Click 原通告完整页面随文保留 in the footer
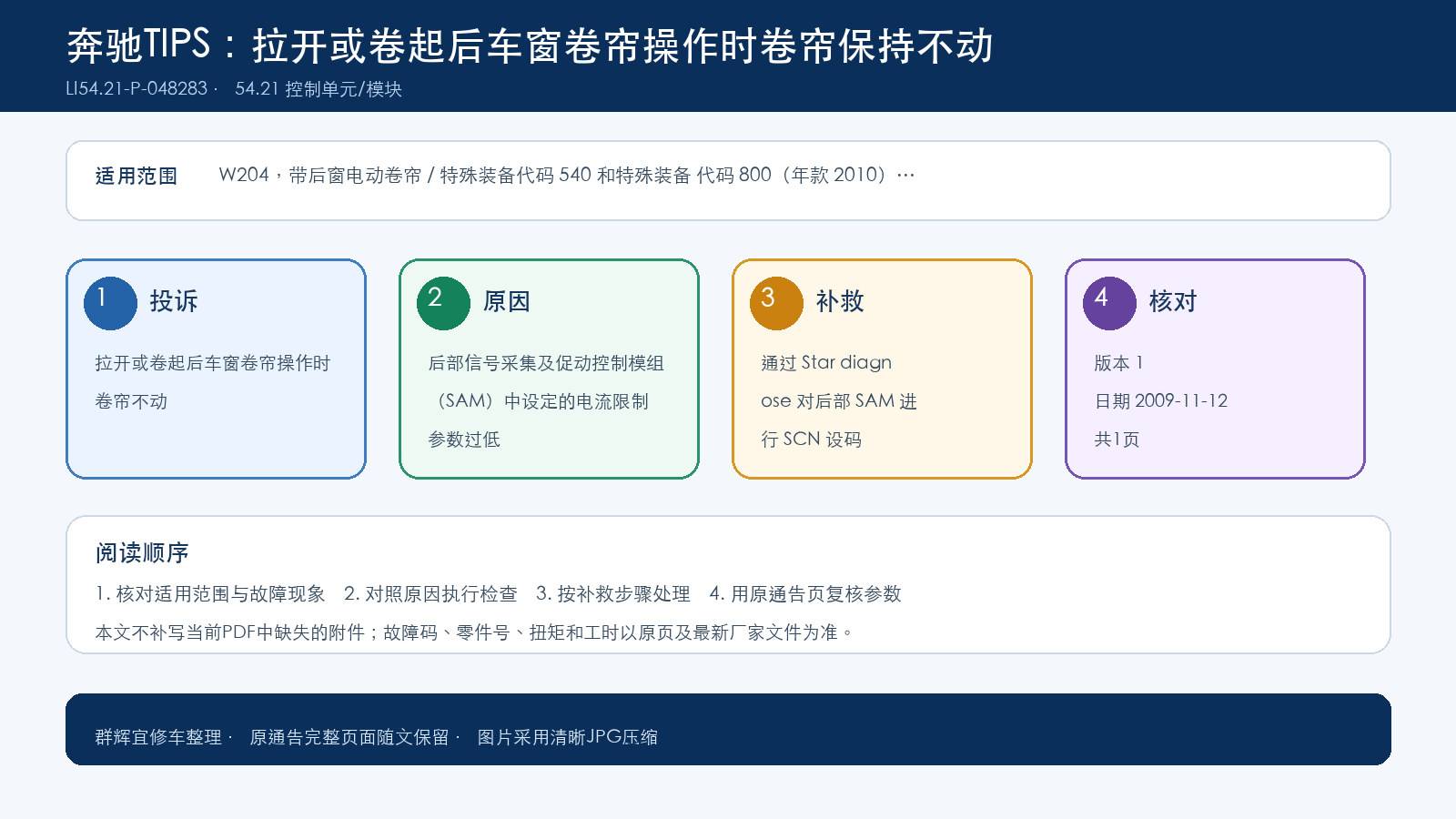This screenshot has height=819, width=1456. pos(349,737)
